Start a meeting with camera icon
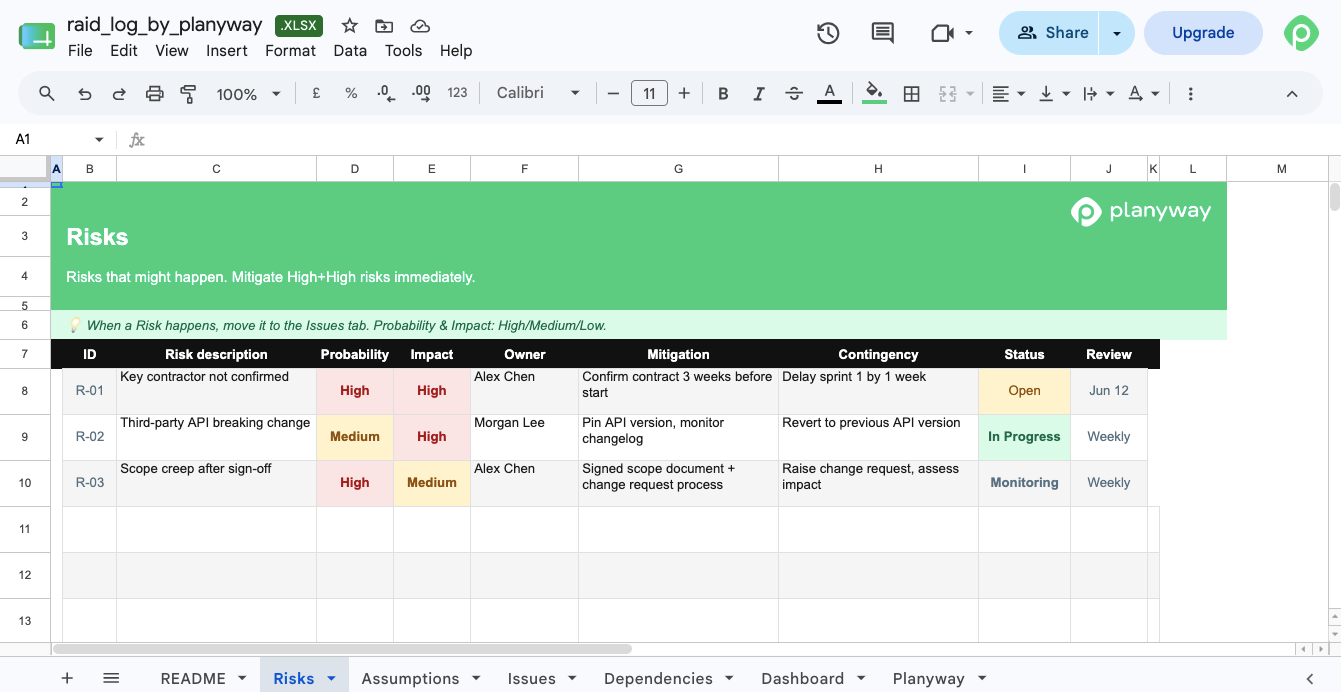Image resolution: width=1341 pixels, height=692 pixels. pyautogui.click(x=941, y=33)
